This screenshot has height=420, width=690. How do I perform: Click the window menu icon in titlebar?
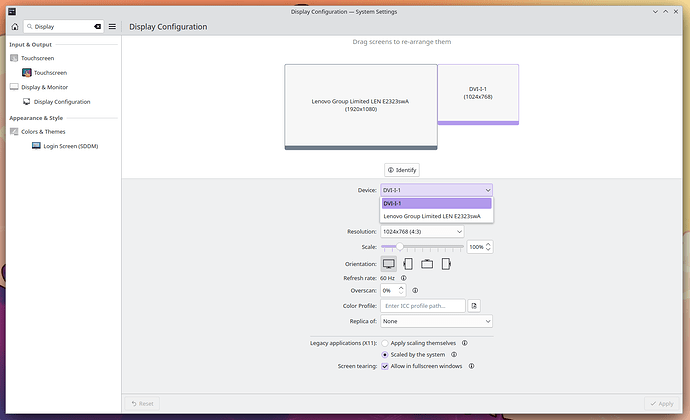(x=12, y=12)
